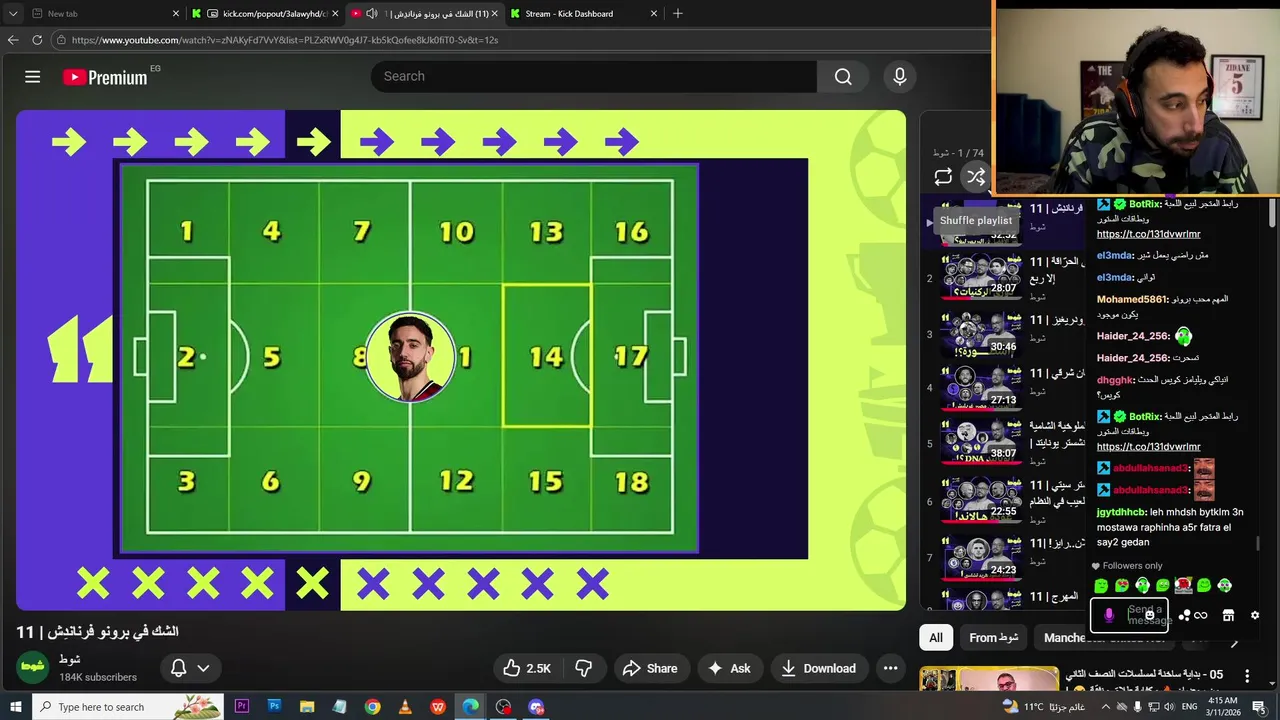Open the Ask AI button
The image size is (1280, 720).
(x=729, y=668)
